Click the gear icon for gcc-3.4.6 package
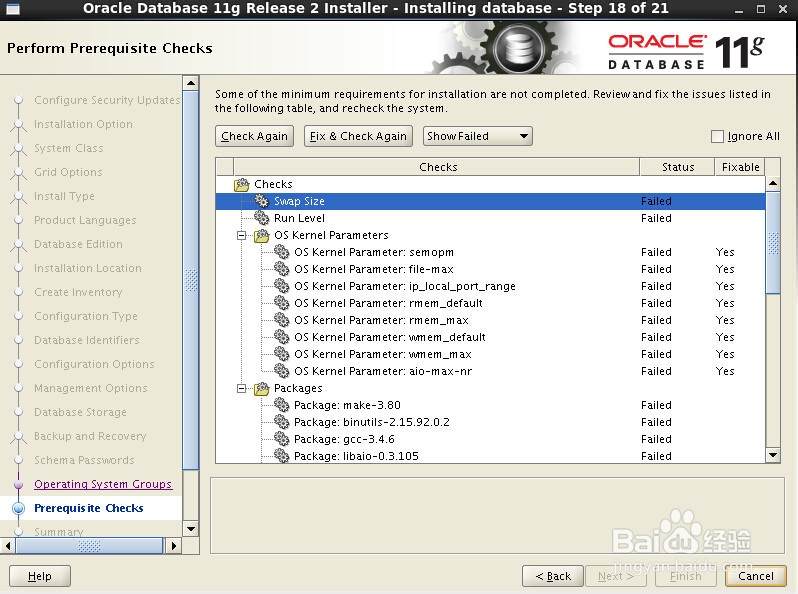This screenshot has height=594, width=798. tap(281, 439)
